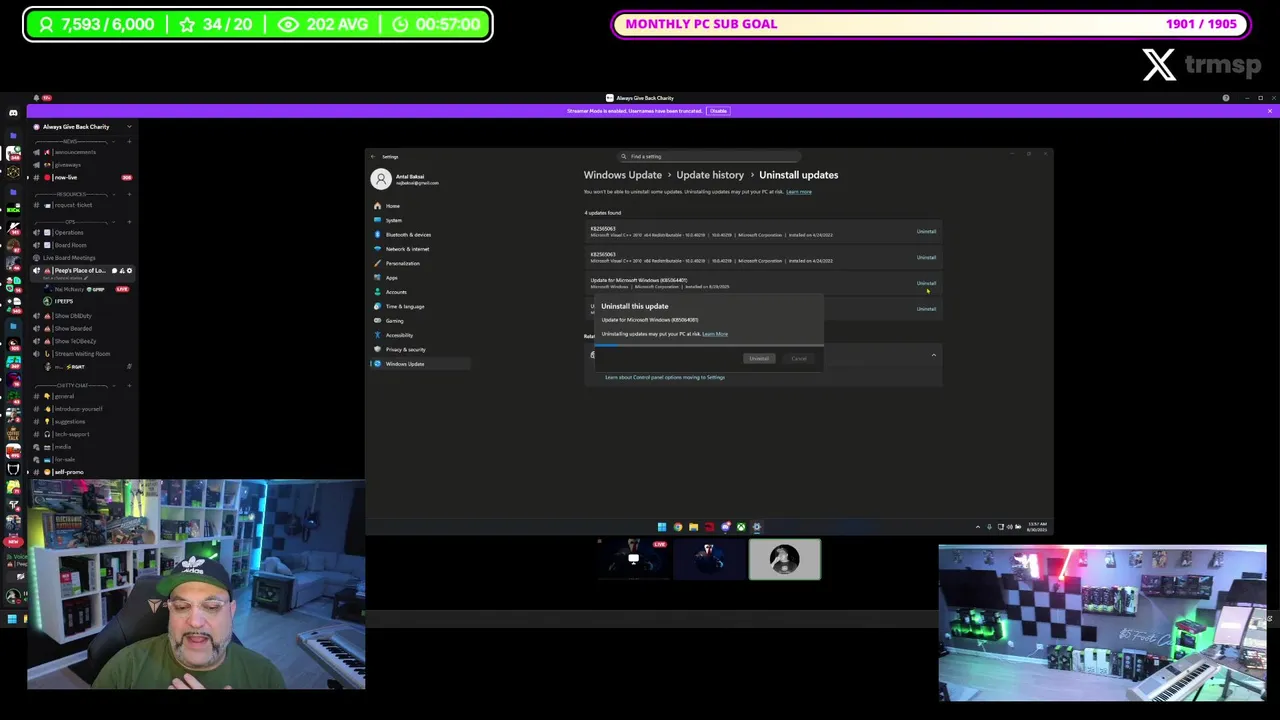Select highlighted avatar participant tile
This screenshot has width=1280, height=720.
click(x=785, y=559)
